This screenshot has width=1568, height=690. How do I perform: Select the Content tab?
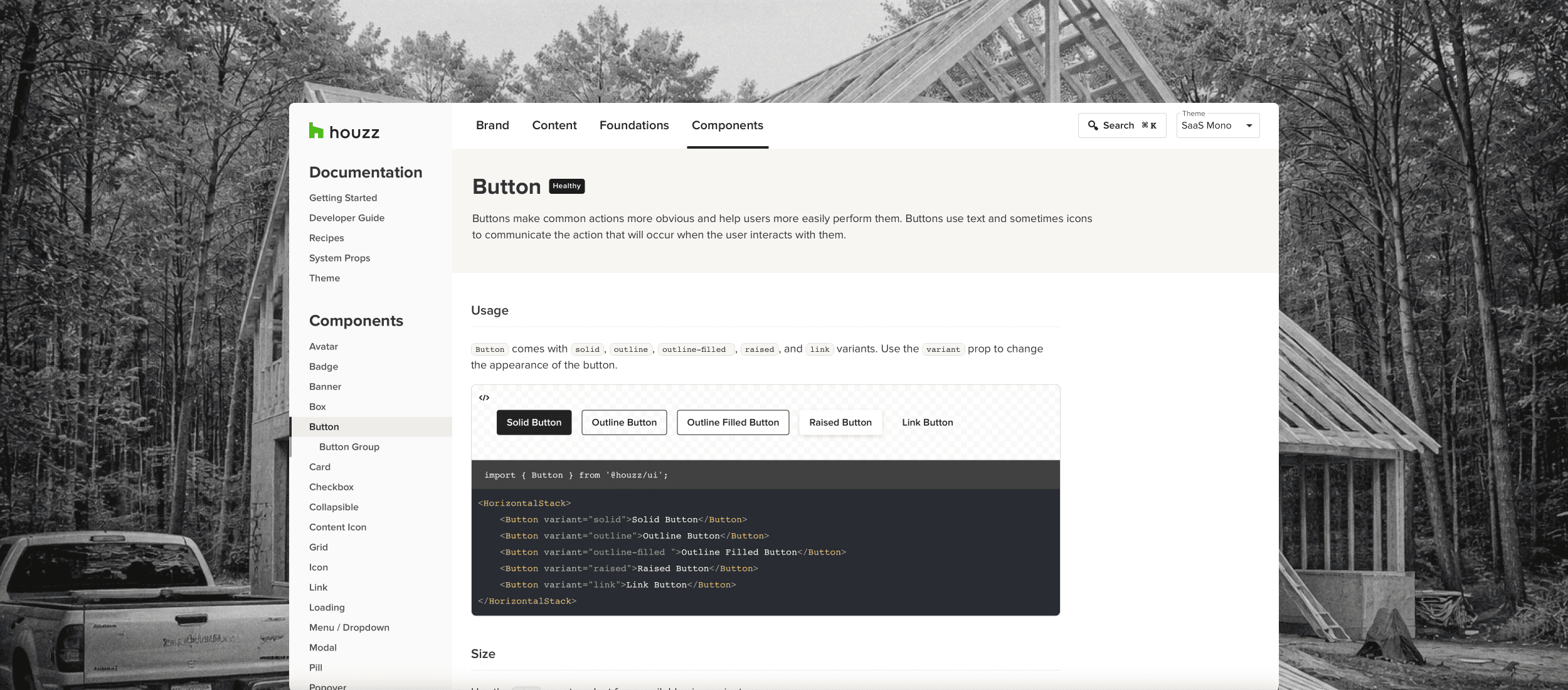click(x=554, y=125)
